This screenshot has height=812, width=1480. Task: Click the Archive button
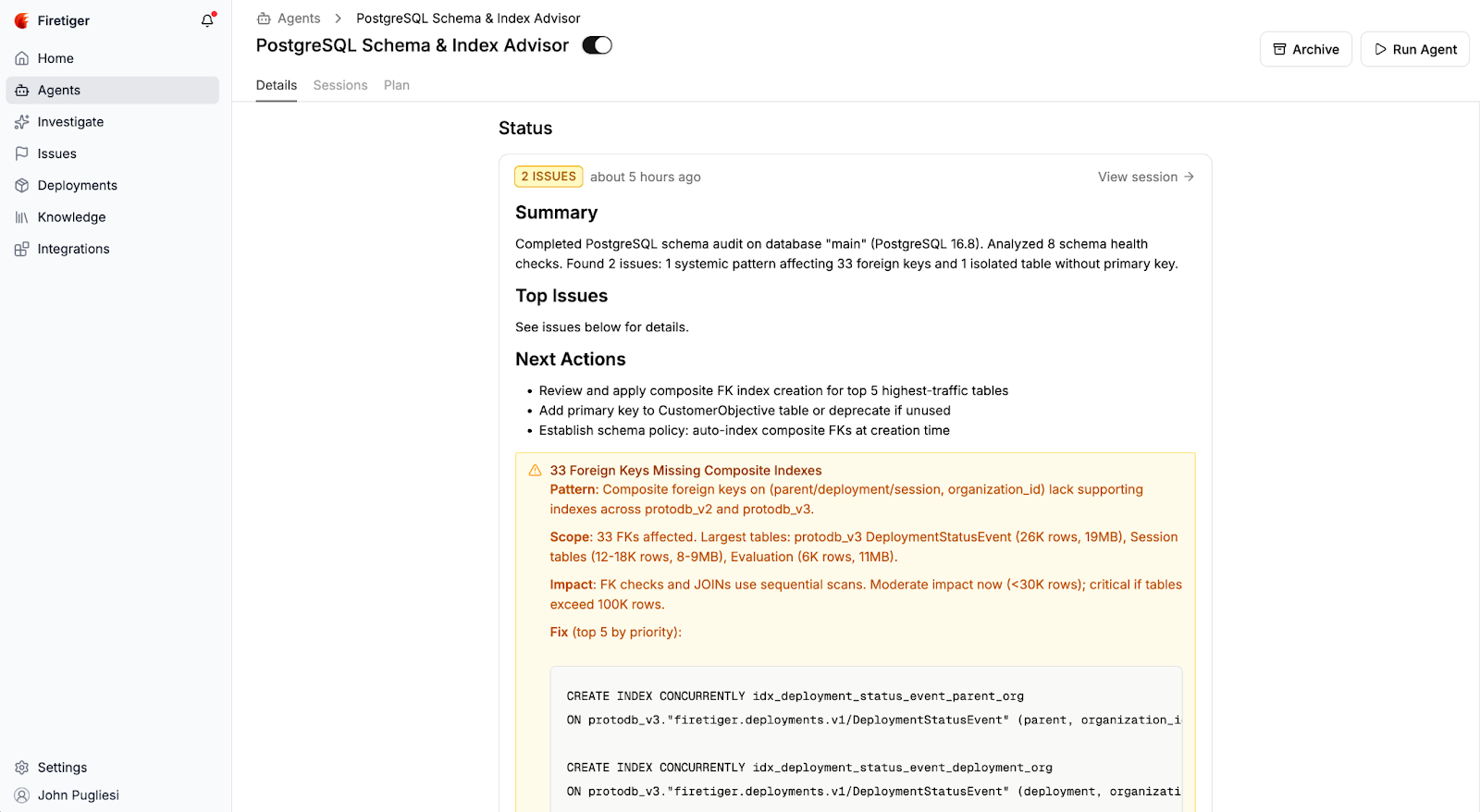1306,49
